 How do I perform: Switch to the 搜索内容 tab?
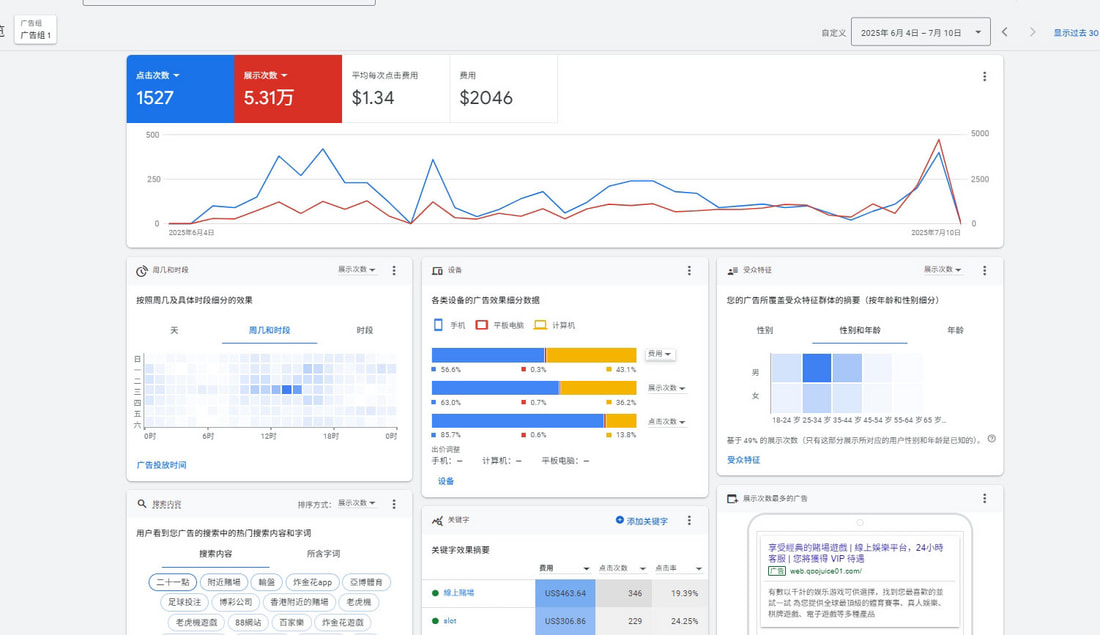tap(215, 554)
